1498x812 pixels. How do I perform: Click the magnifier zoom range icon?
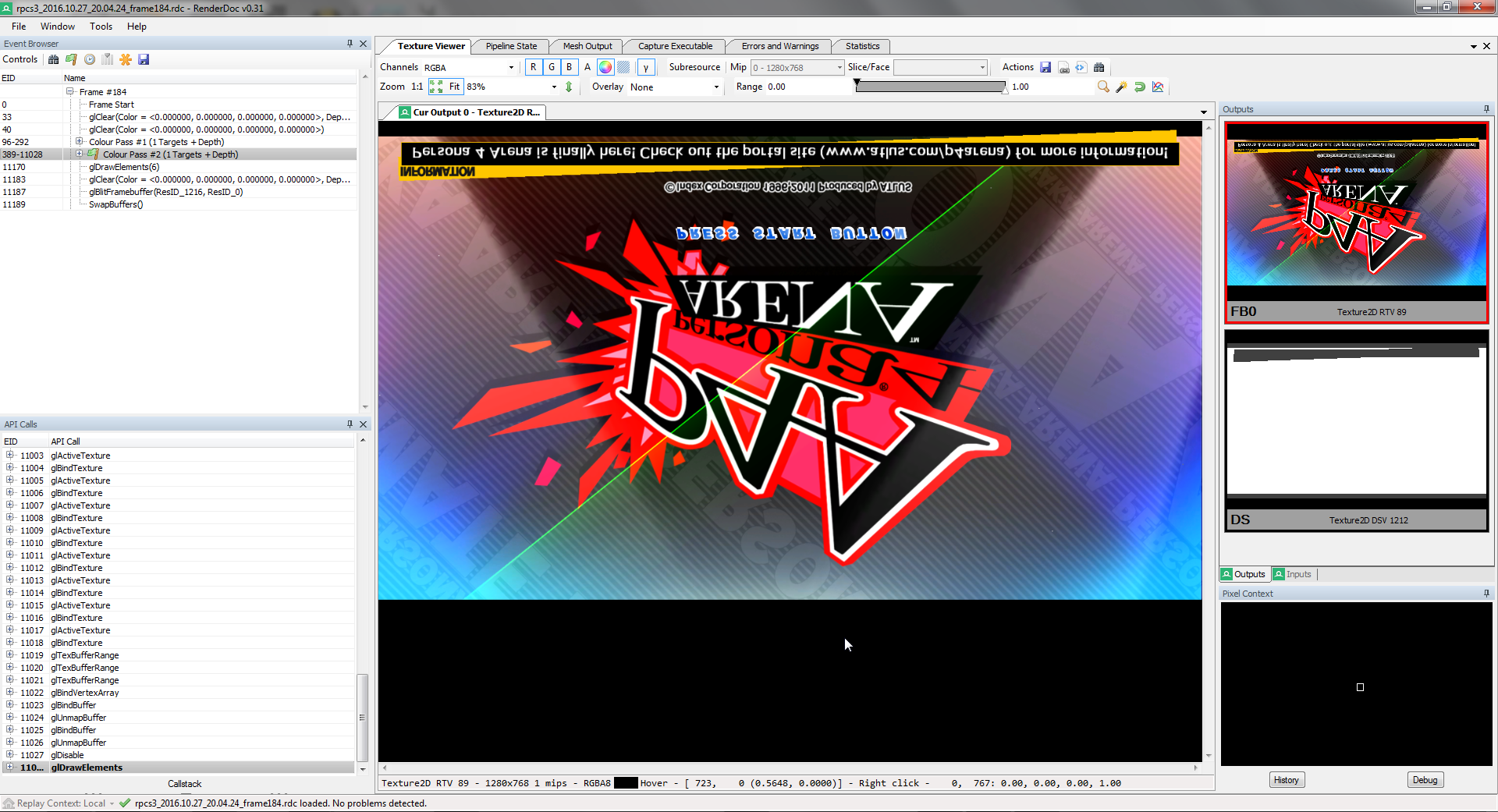(1103, 87)
